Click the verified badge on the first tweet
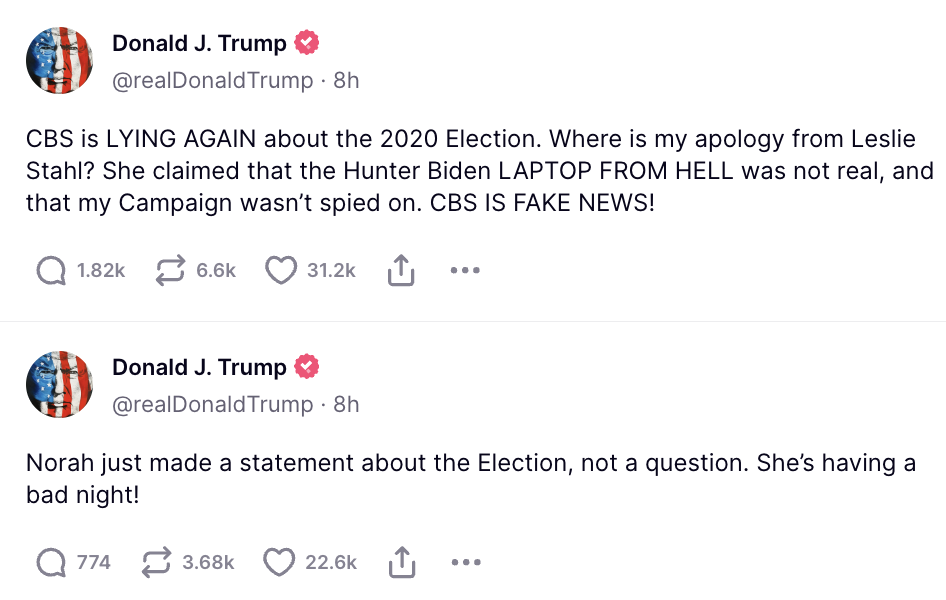The width and height of the screenshot is (946, 600). (306, 42)
